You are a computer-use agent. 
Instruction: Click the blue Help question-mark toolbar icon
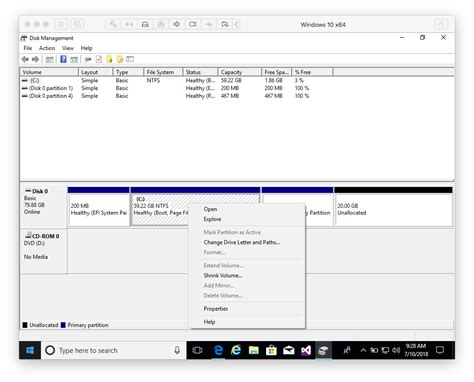pos(63,59)
